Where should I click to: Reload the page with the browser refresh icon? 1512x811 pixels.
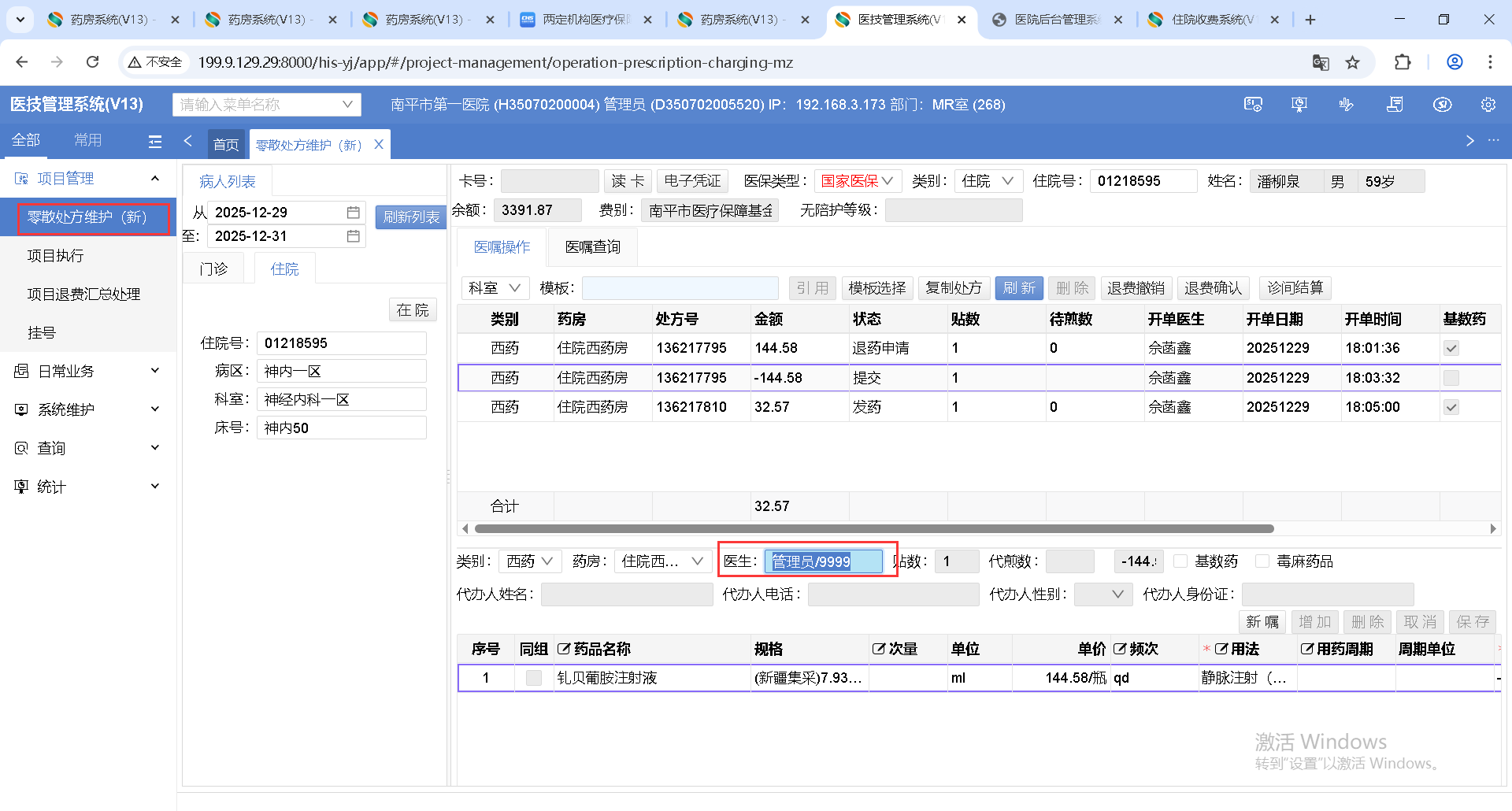[x=93, y=62]
